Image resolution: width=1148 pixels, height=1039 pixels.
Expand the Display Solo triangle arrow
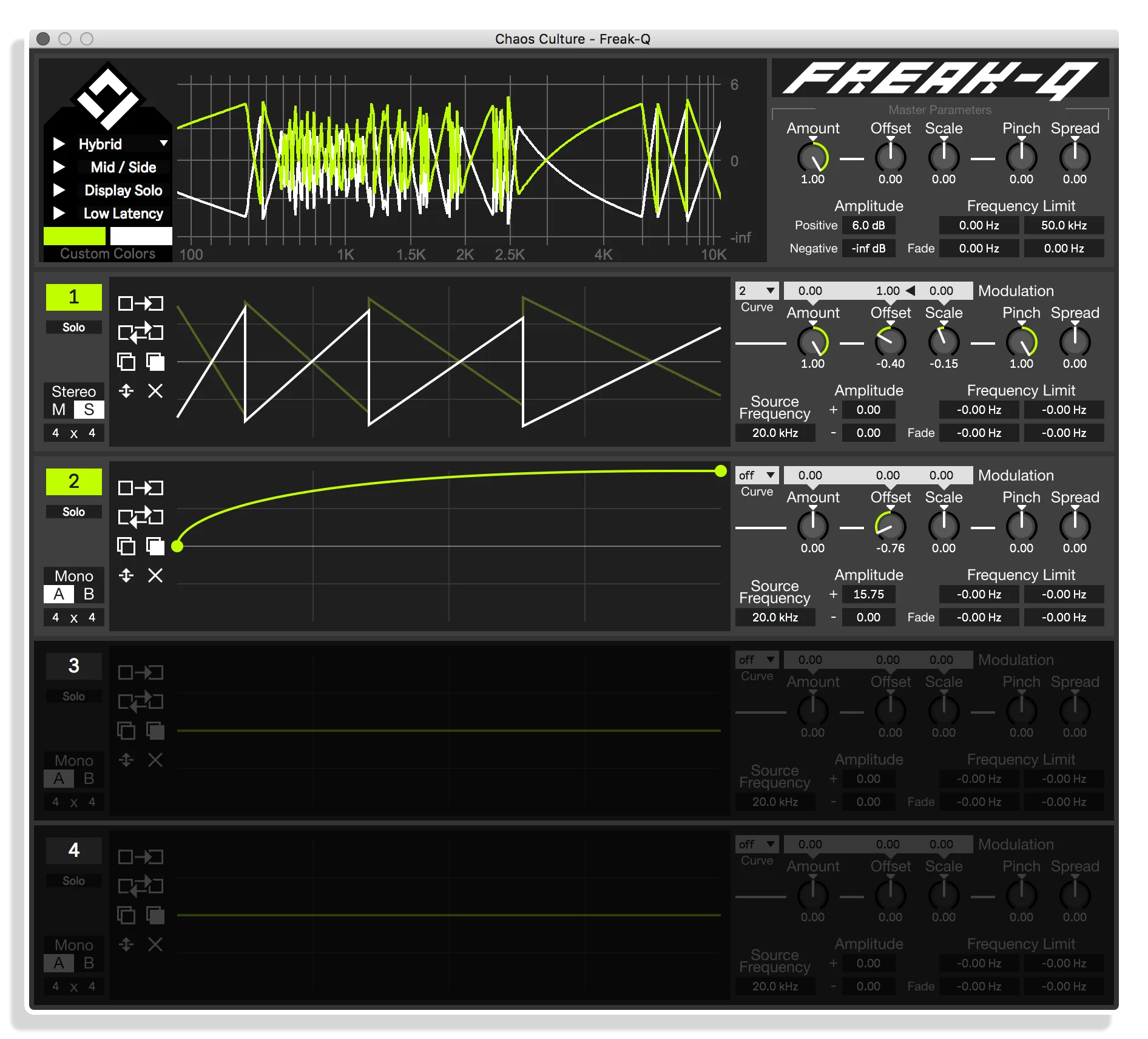pos(59,190)
